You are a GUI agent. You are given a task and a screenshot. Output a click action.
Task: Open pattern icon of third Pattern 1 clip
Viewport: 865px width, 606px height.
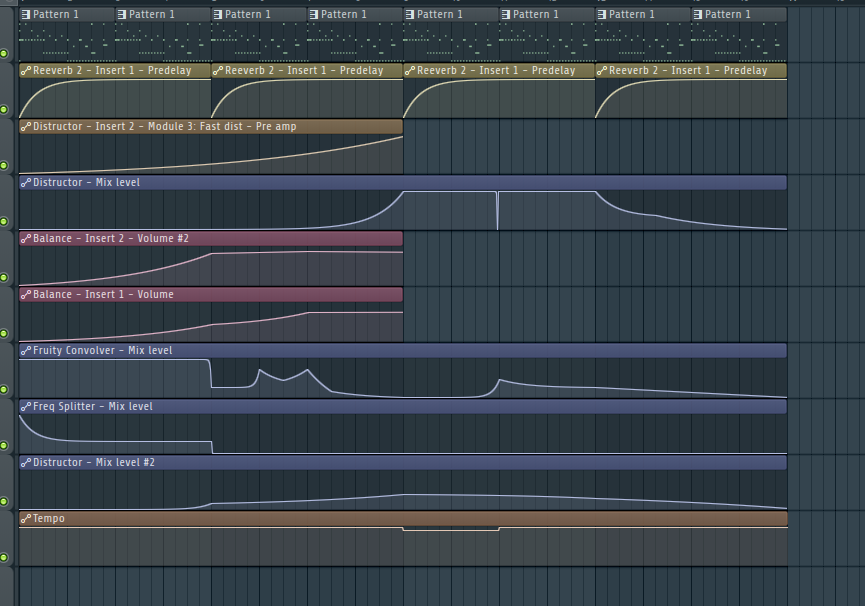click(x=217, y=15)
